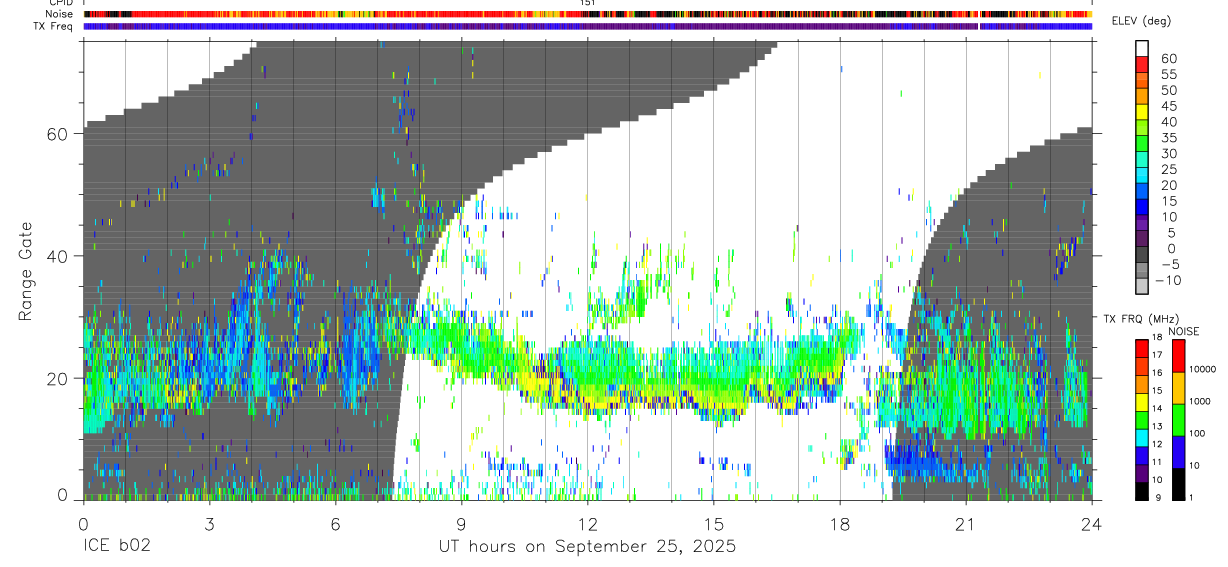This screenshot has width=1228, height=567.
Task: Click the Range Gate axis tick label '60'
Action: 58,134
